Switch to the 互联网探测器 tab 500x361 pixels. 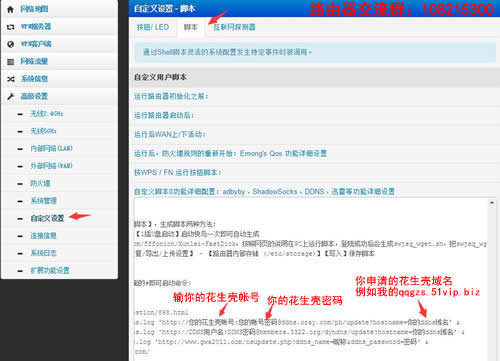point(234,27)
